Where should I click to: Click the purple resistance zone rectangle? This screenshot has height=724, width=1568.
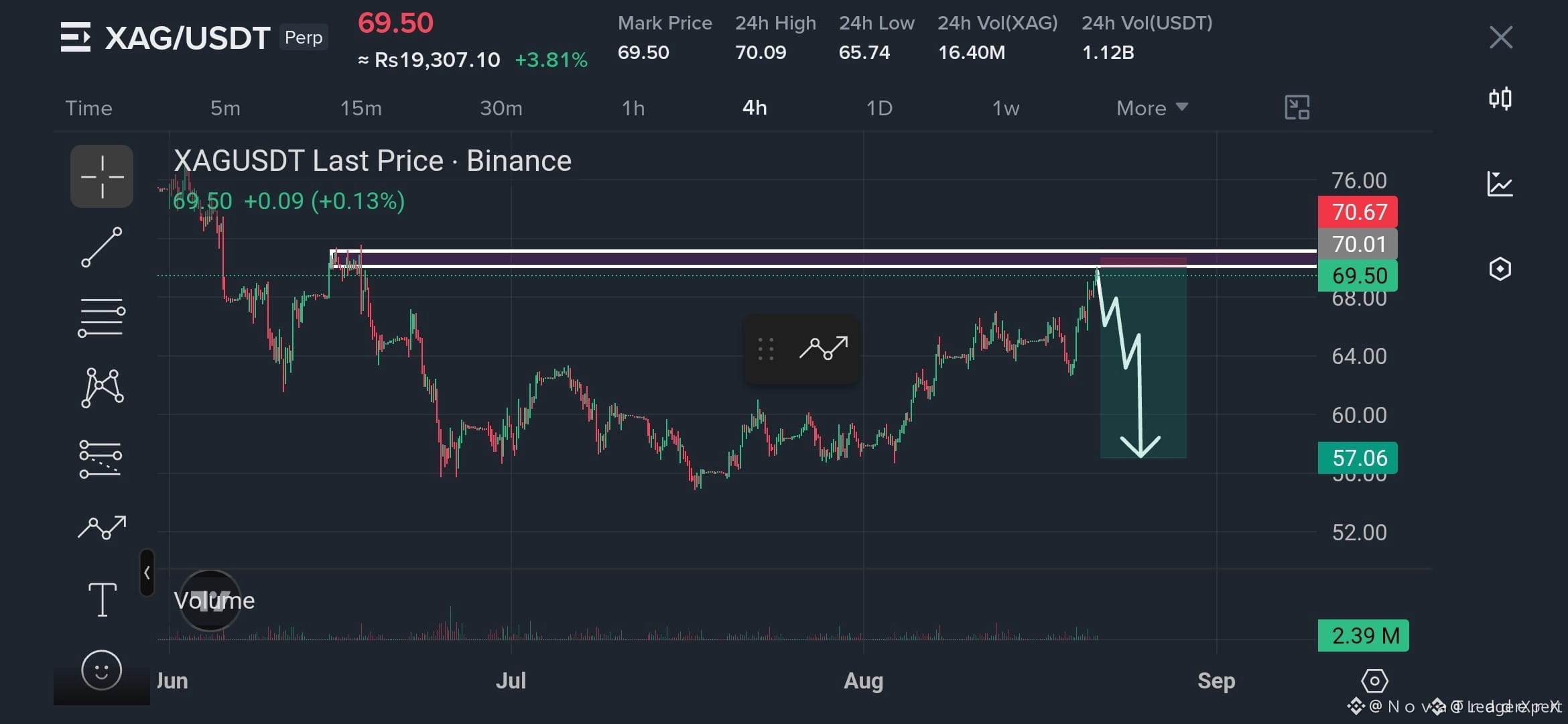tap(824, 259)
